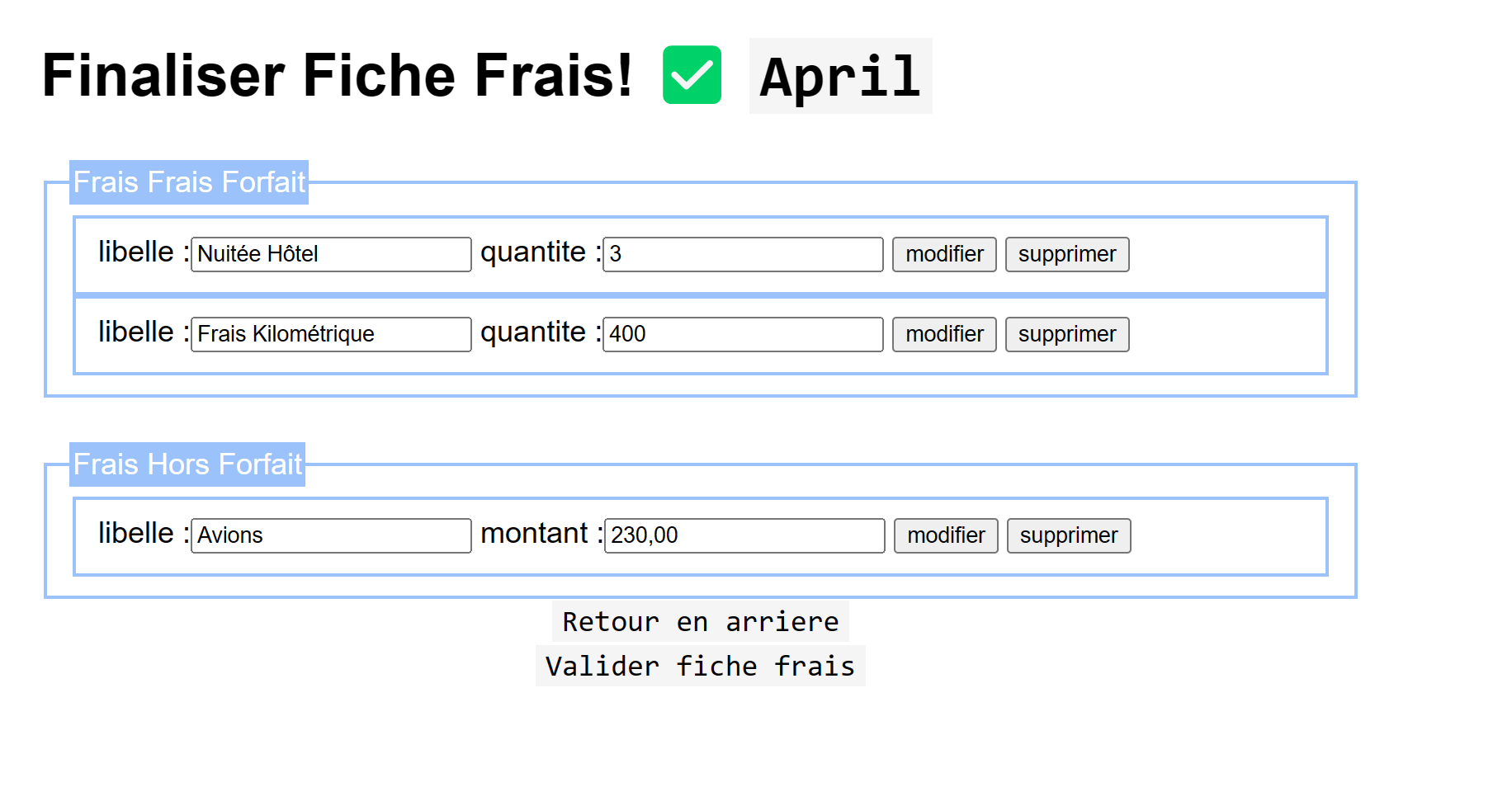This screenshot has width=1512, height=787.
Task: Click the quantite field showing 400
Action: coord(741,334)
